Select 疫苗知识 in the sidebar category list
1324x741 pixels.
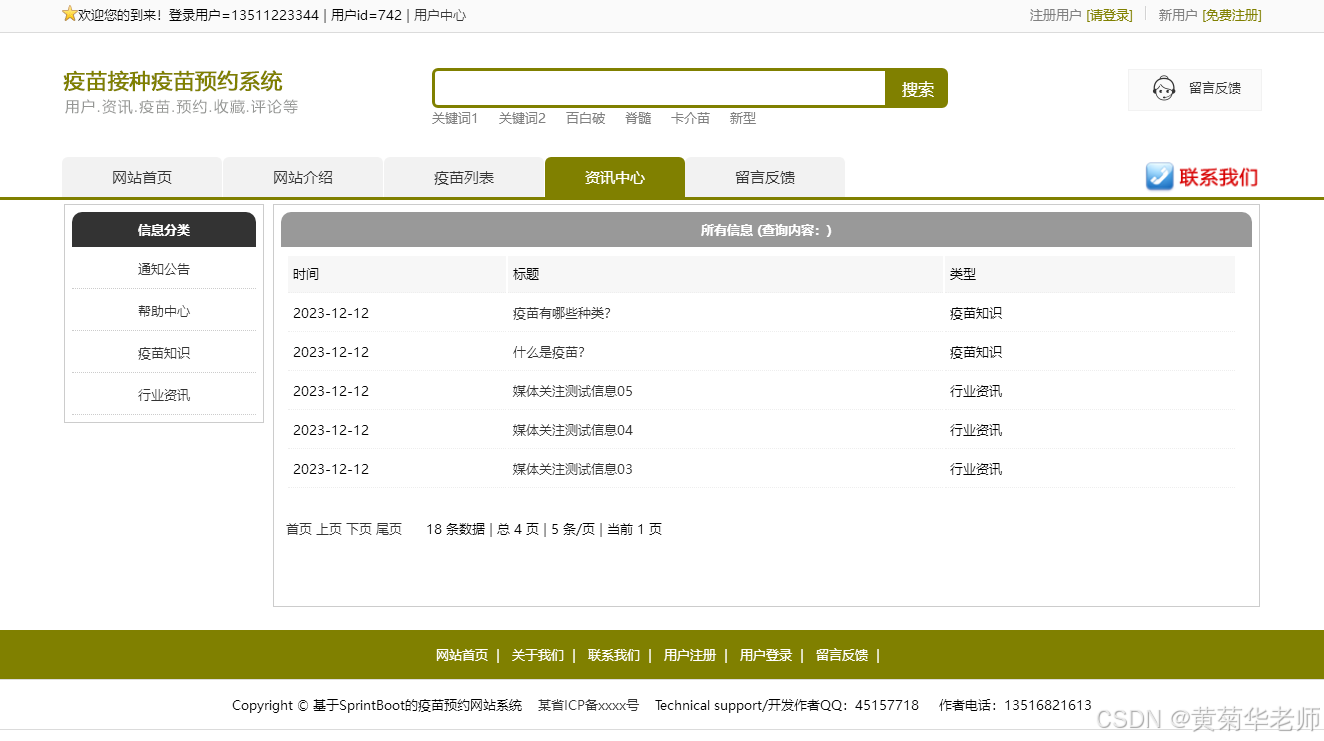163,352
